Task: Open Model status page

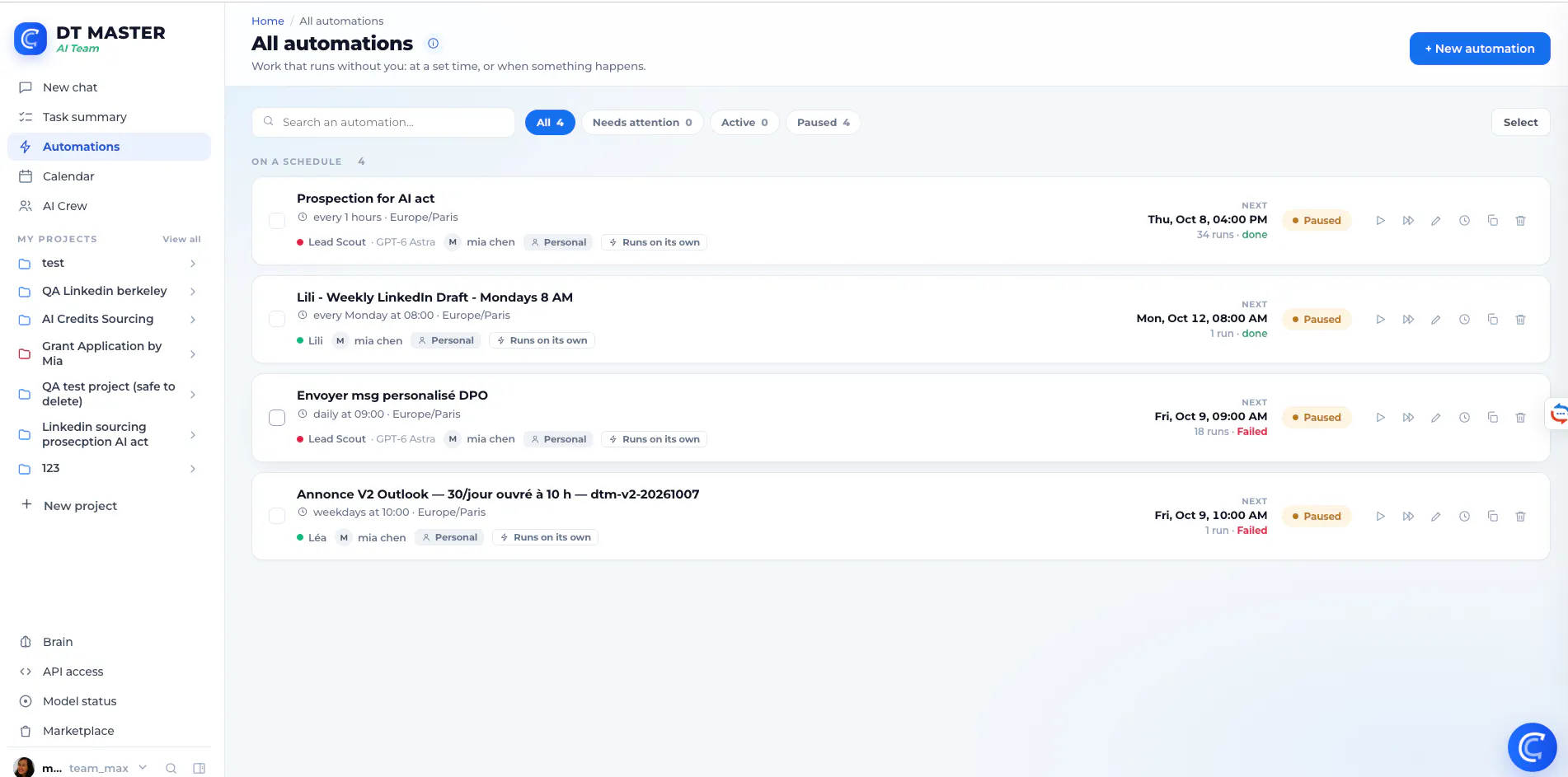Action: tap(109, 701)
